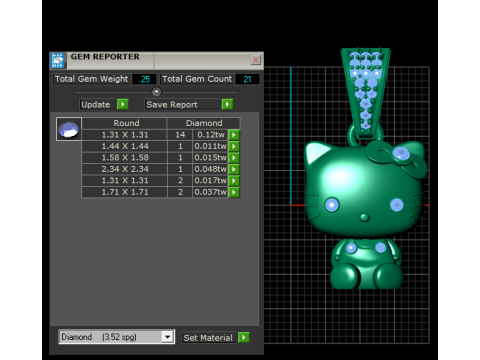Click the 0.048tw weight cell
Viewport: 480px width, 360px height.
tap(211, 169)
